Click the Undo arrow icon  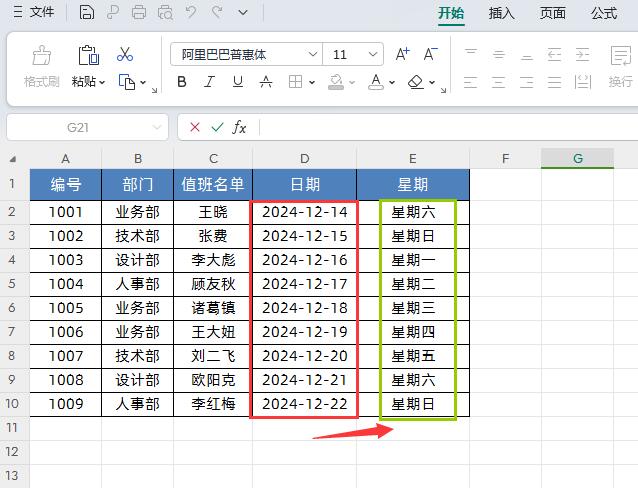pos(190,12)
